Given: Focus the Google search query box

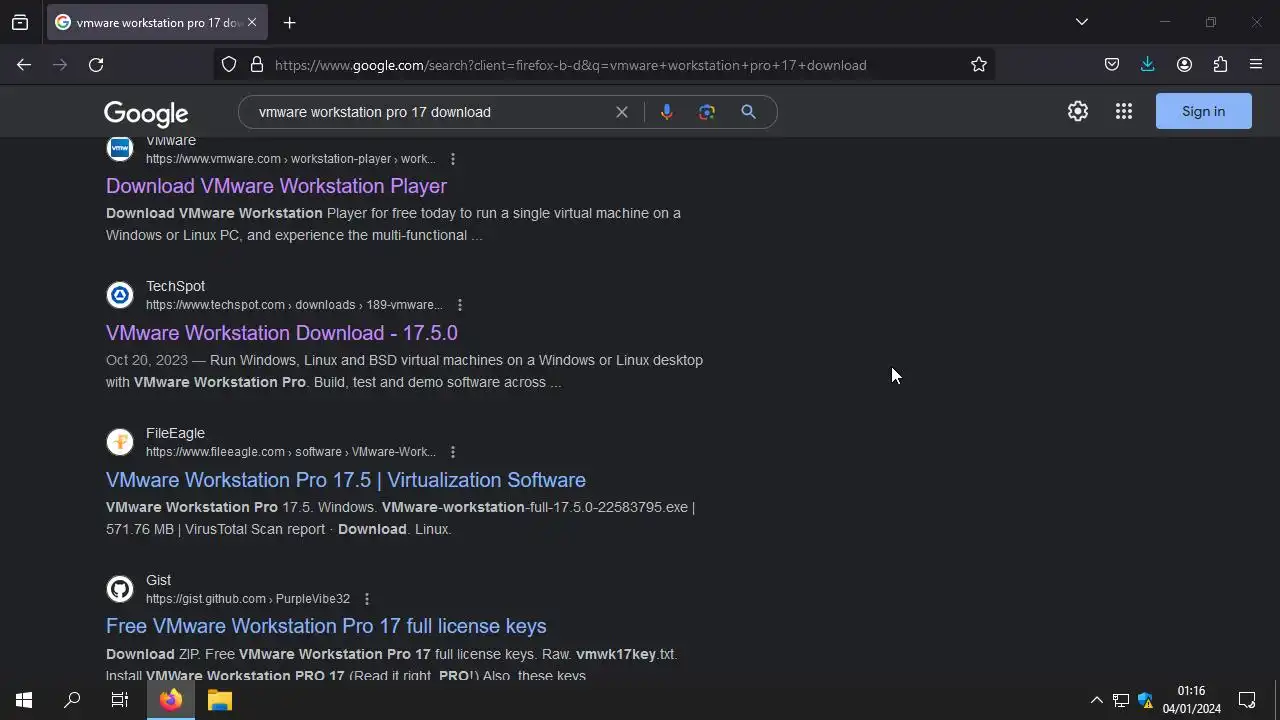Looking at the screenshot, I should point(430,112).
